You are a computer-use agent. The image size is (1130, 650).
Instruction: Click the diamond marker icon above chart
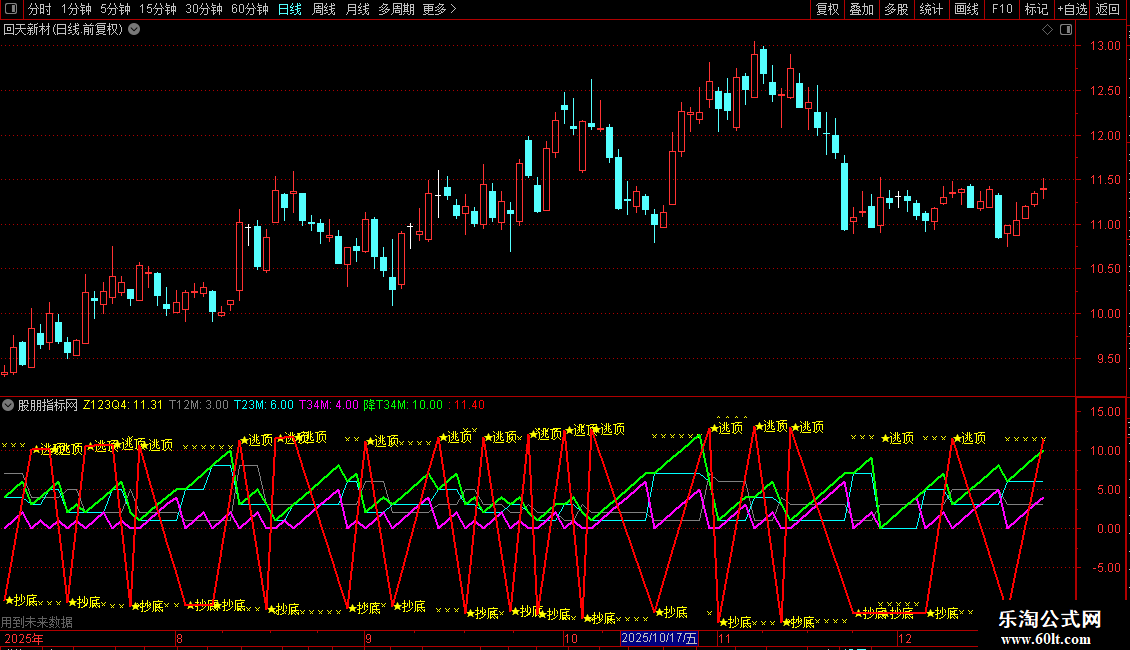coord(1047,30)
